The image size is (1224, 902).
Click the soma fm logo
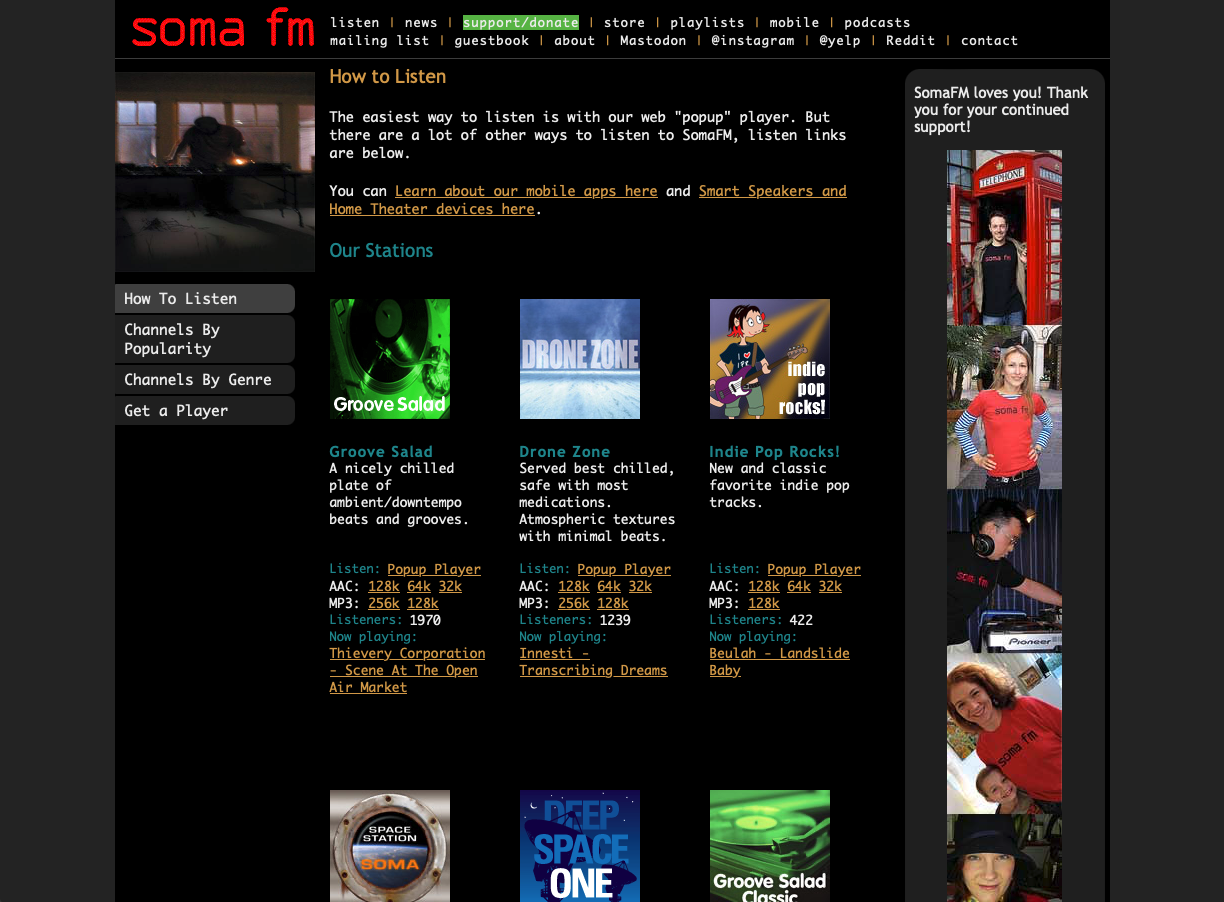click(221, 29)
